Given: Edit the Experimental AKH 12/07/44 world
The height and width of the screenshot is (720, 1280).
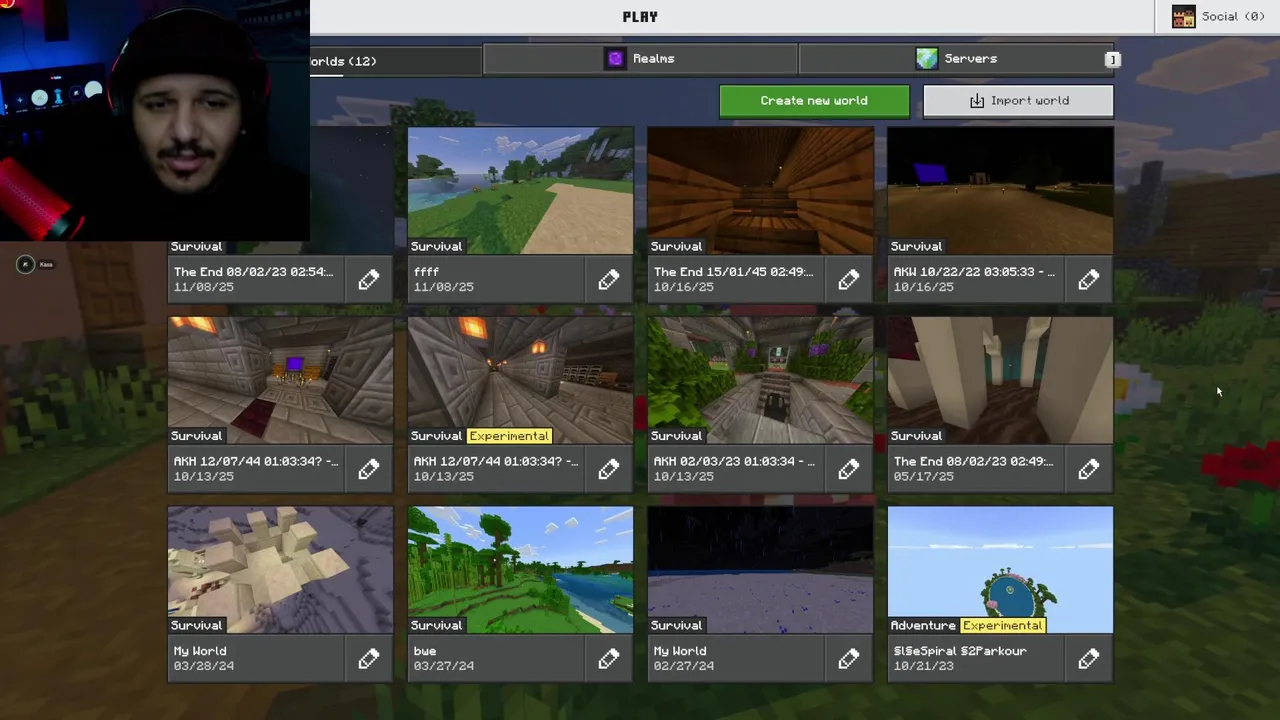Looking at the screenshot, I should [x=609, y=470].
